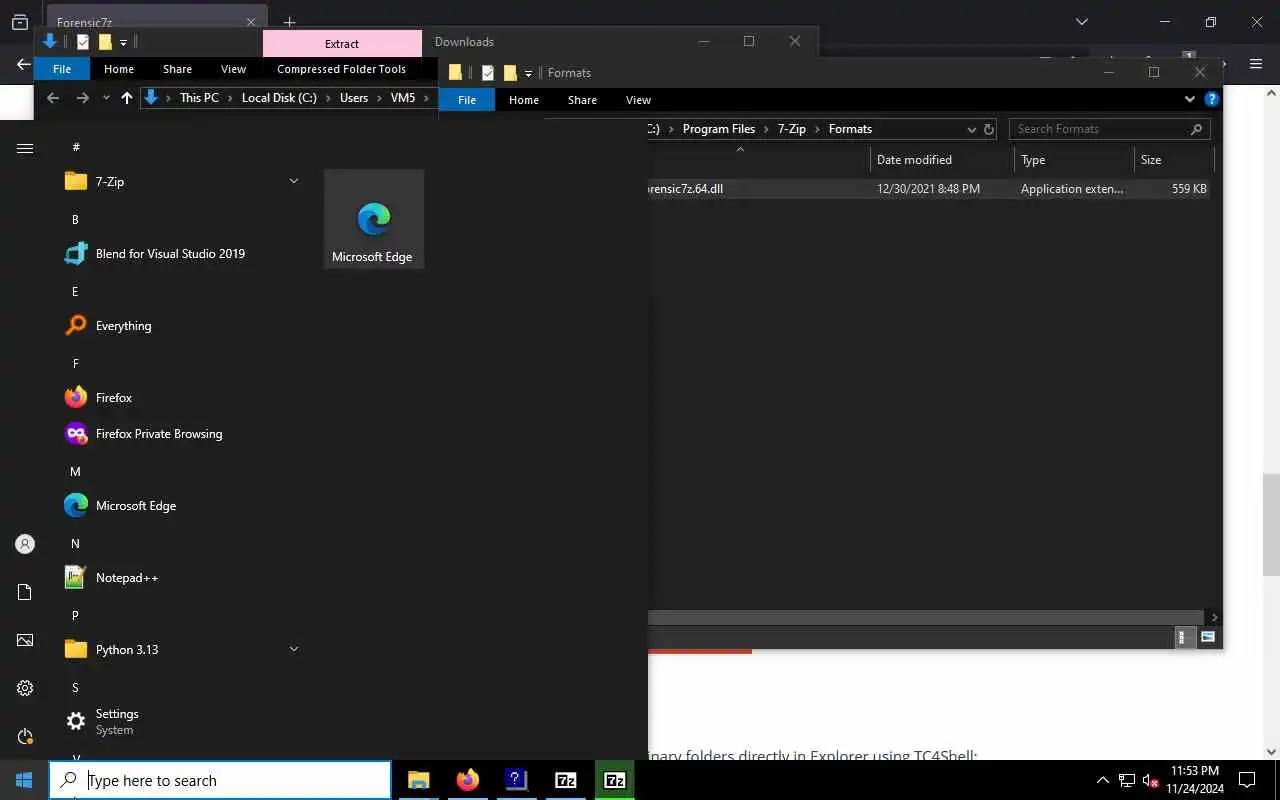Click the browser vertical scrollbar thumb
The width and height of the screenshot is (1280, 800).
coord(1271,525)
